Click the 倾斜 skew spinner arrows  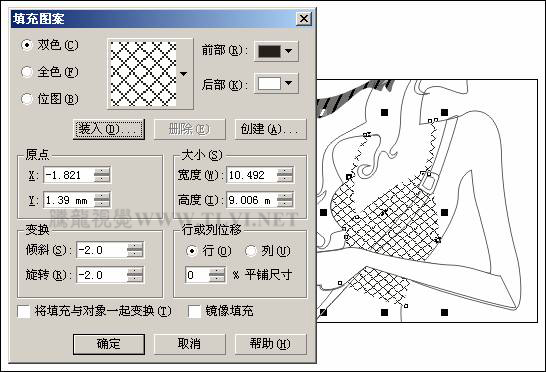click(x=135, y=250)
